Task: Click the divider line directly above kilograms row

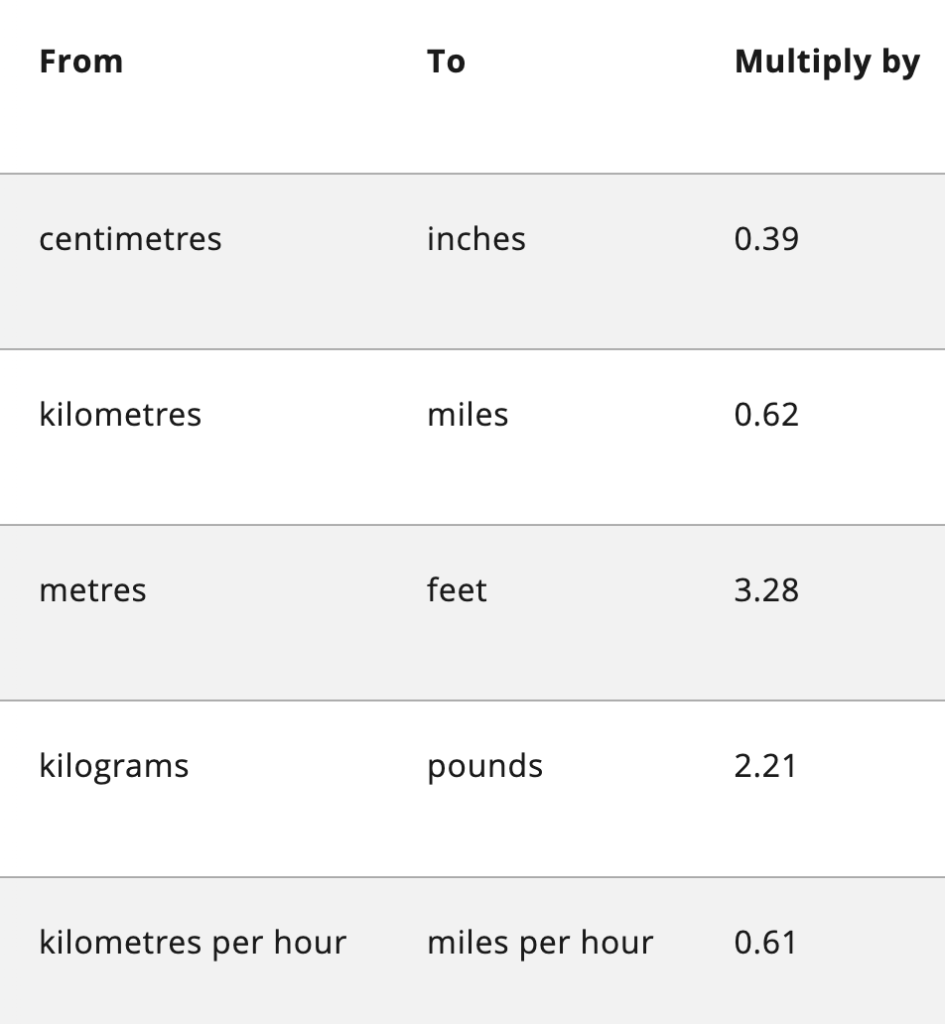Action: pos(472,701)
